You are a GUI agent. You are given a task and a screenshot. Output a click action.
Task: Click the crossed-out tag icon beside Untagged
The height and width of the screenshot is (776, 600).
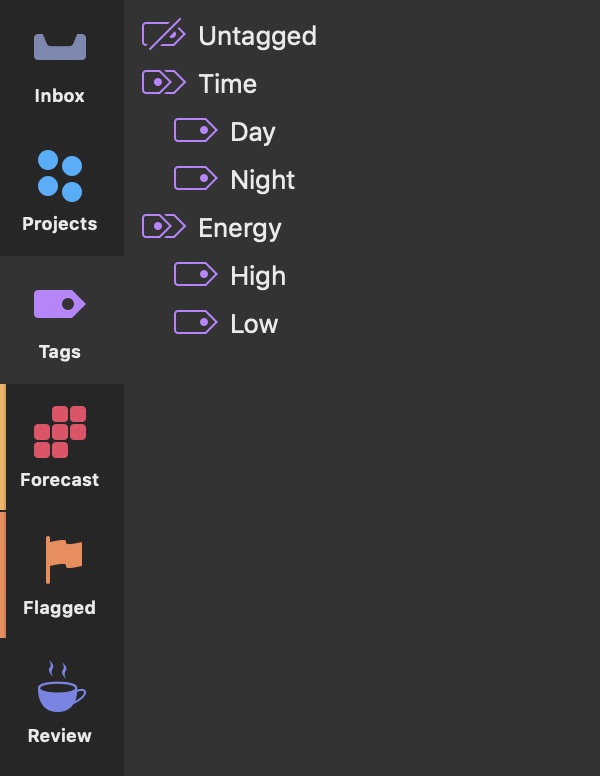[x=164, y=34]
